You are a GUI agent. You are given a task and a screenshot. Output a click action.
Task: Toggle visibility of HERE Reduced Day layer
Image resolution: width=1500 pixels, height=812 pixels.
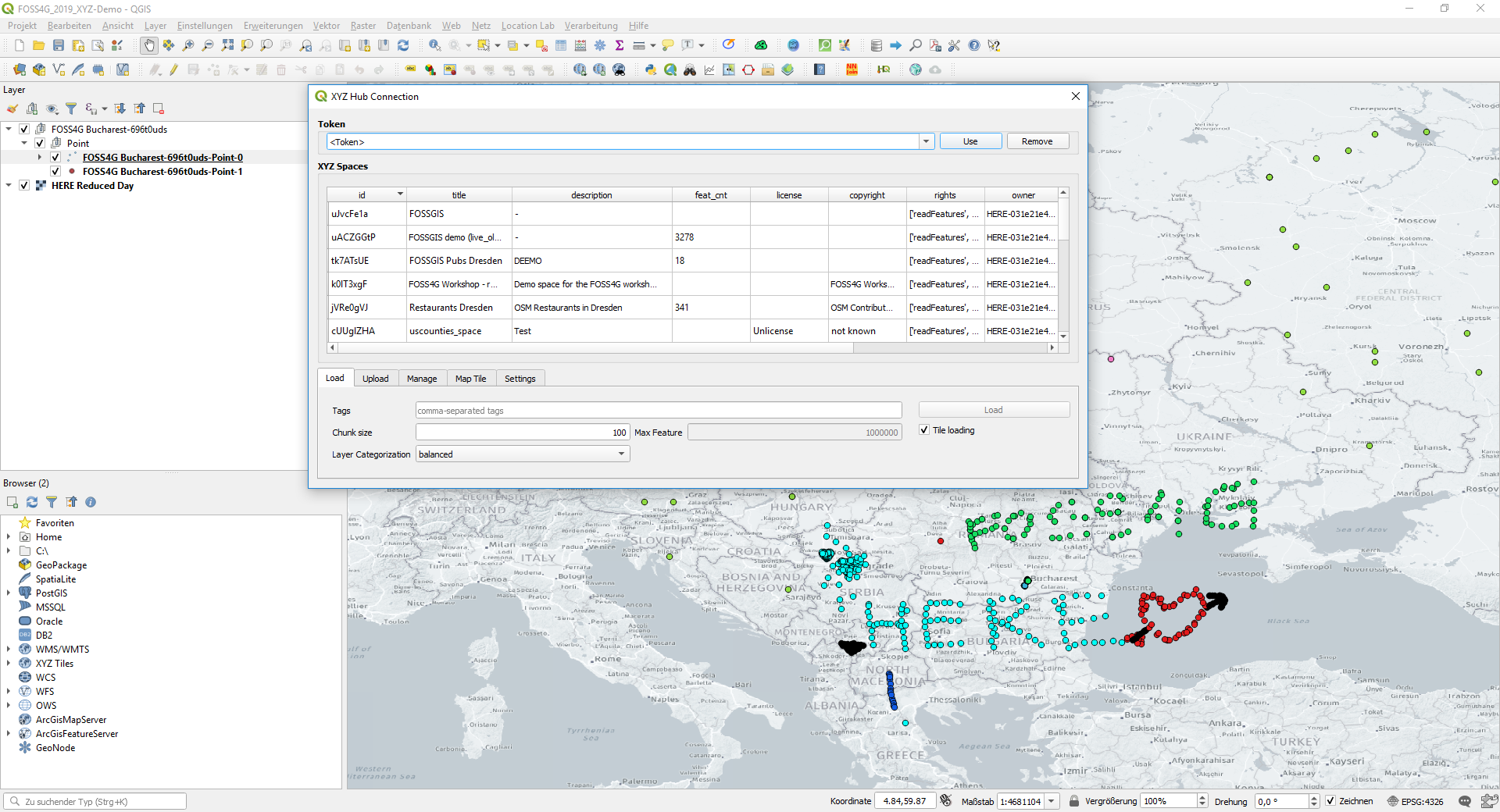24,185
